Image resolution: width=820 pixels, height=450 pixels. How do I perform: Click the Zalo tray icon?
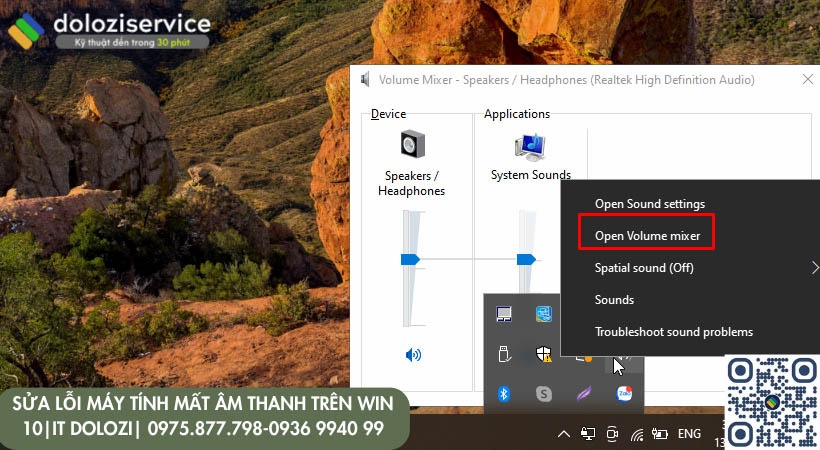click(x=624, y=394)
